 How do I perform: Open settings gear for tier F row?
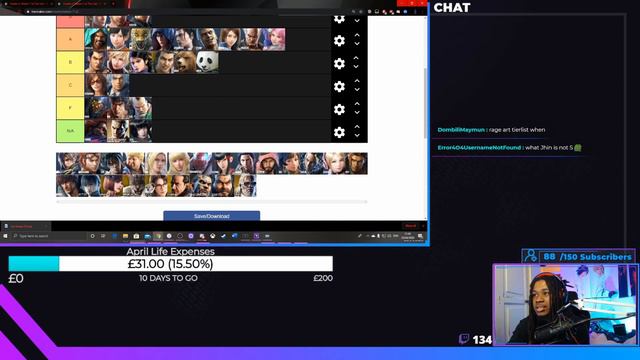[x=339, y=109]
